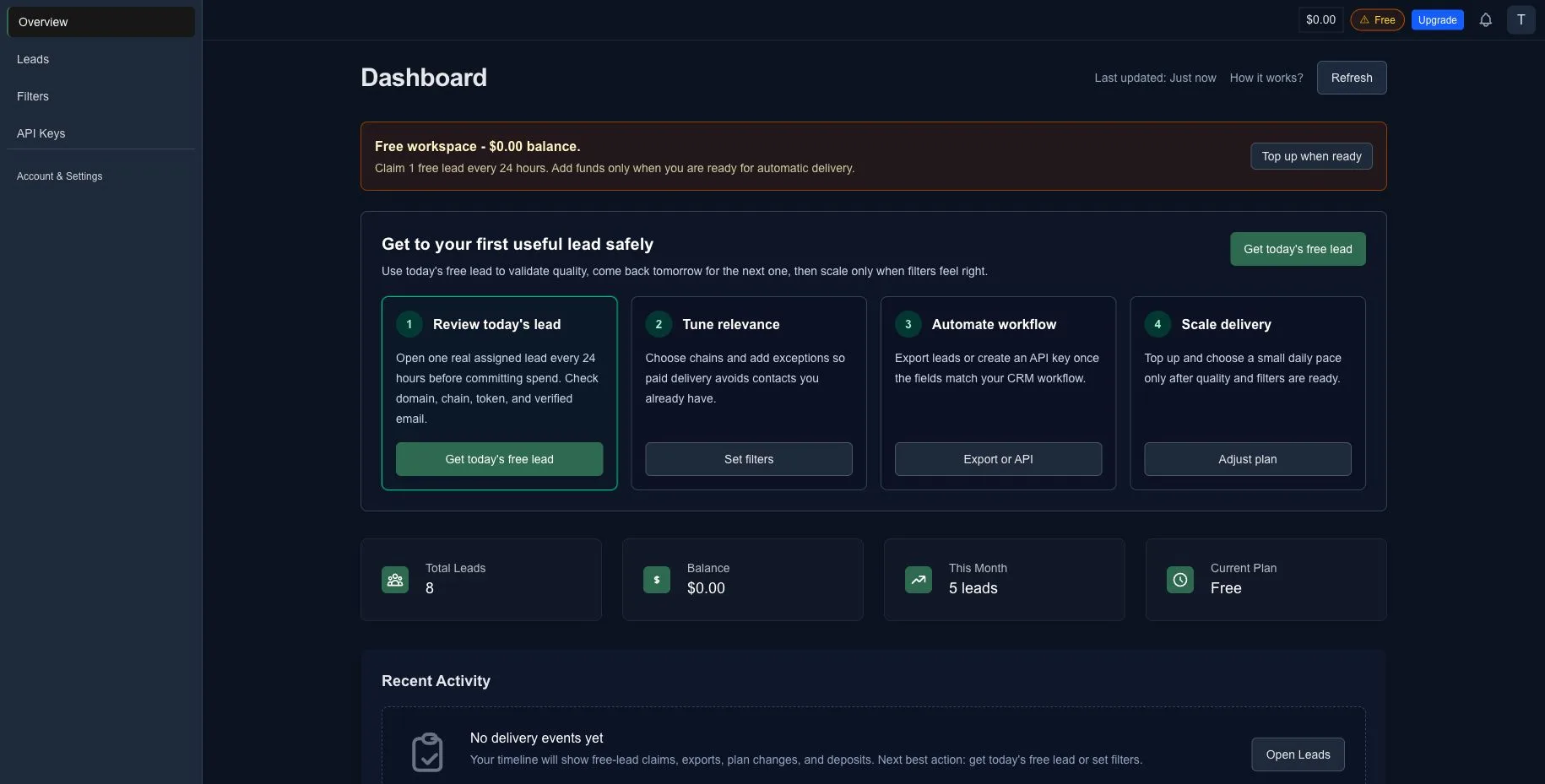Click Top up when ready

point(1311,156)
